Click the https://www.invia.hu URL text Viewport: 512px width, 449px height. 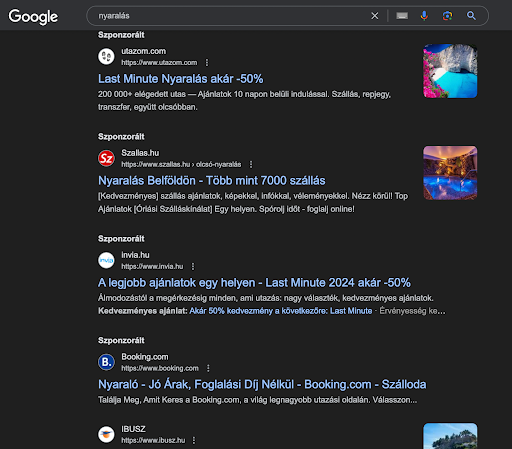tap(152, 266)
